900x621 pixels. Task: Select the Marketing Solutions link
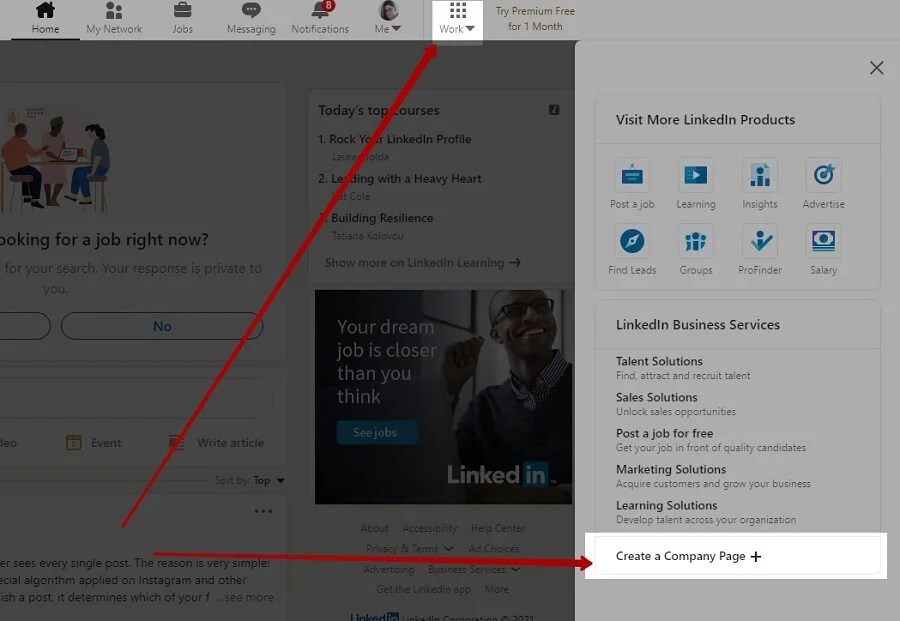click(671, 469)
